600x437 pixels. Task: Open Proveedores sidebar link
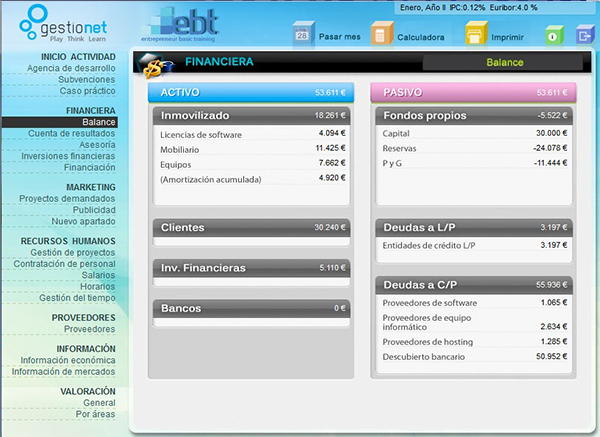pos(90,329)
